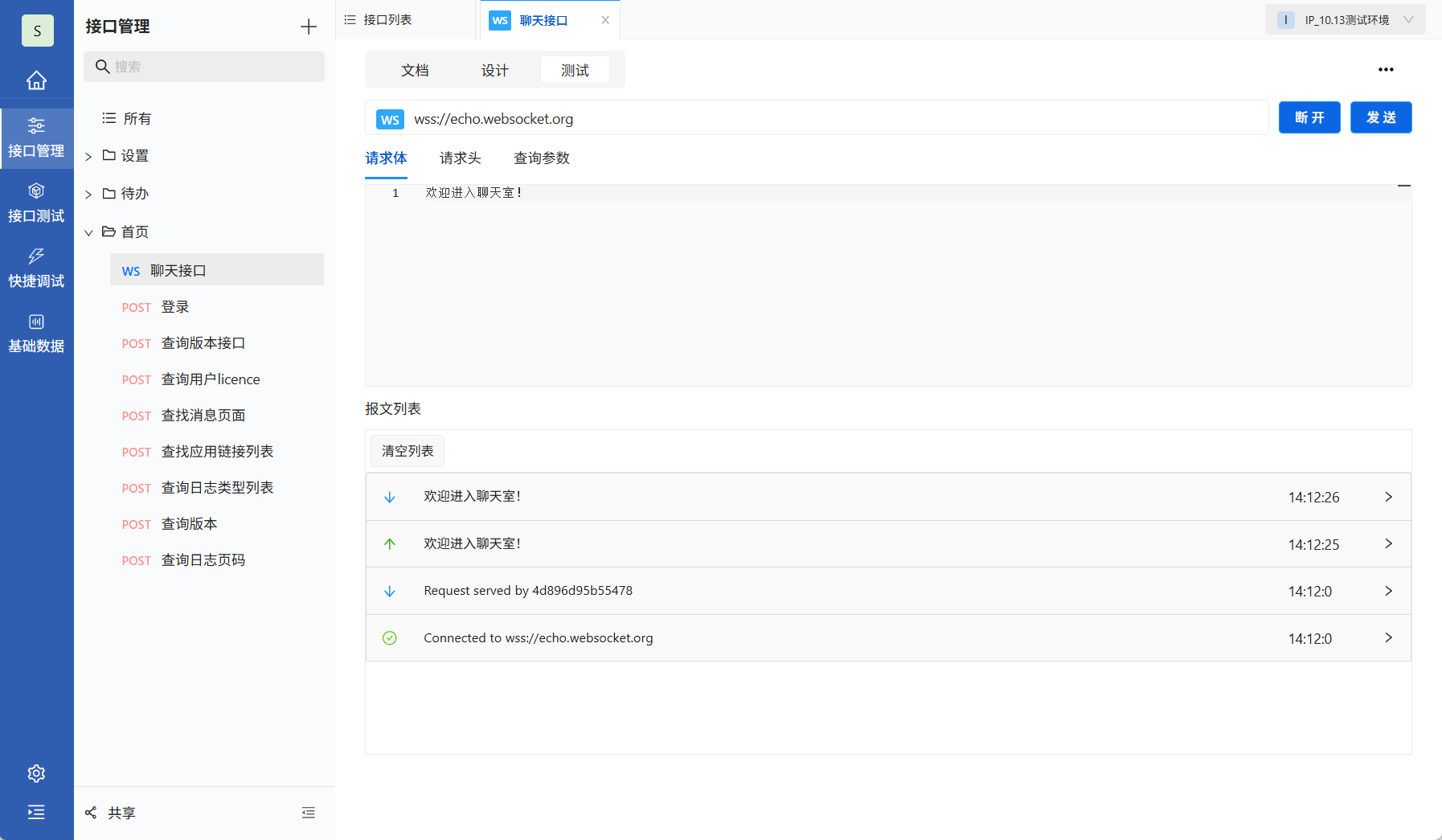Click the 共享 share icon
Image resolution: width=1442 pixels, height=840 pixels.
click(x=91, y=813)
